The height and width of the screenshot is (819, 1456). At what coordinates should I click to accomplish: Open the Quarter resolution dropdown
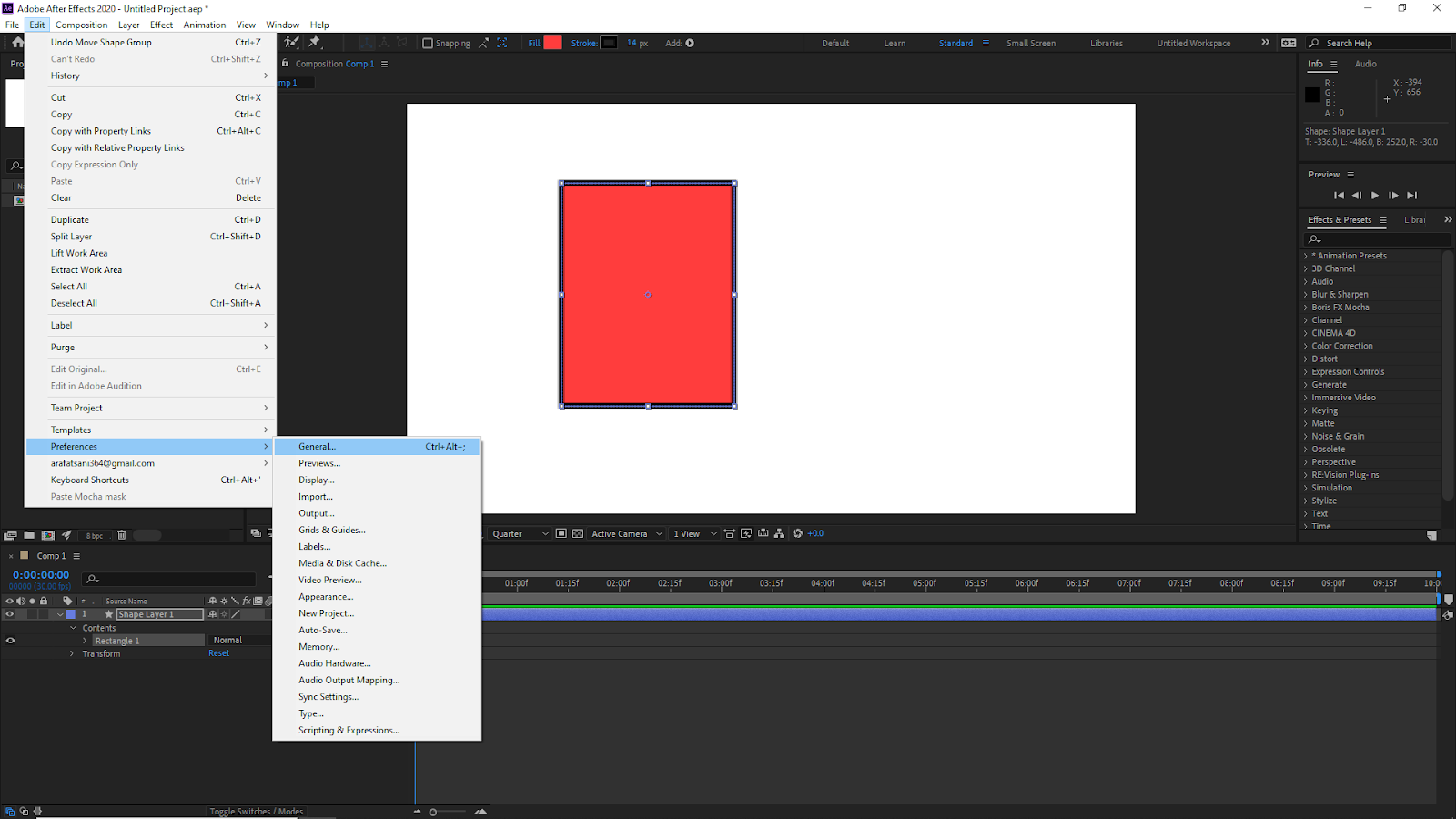click(x=520, y=534)
